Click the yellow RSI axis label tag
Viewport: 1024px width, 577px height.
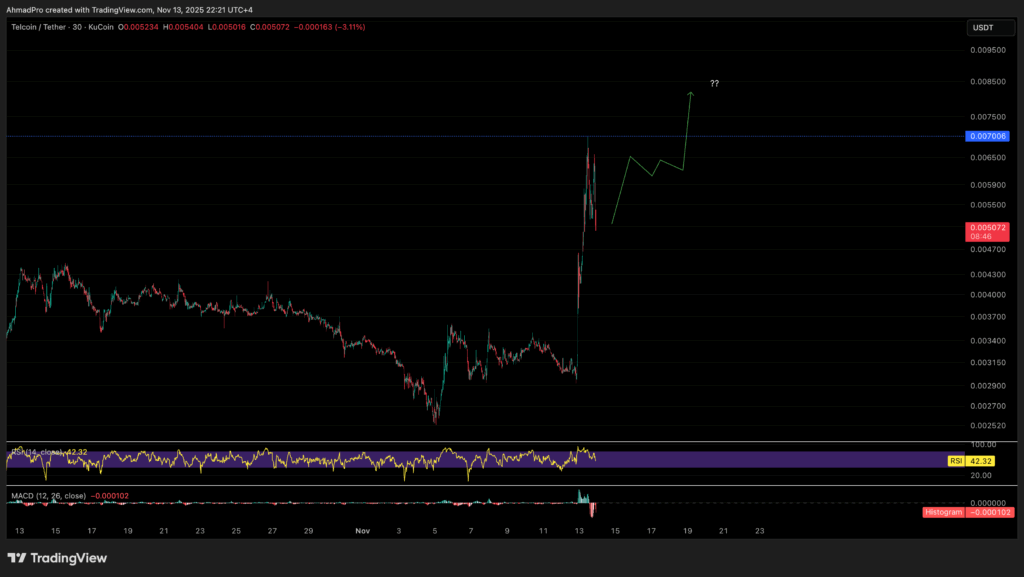pos(954,461)
